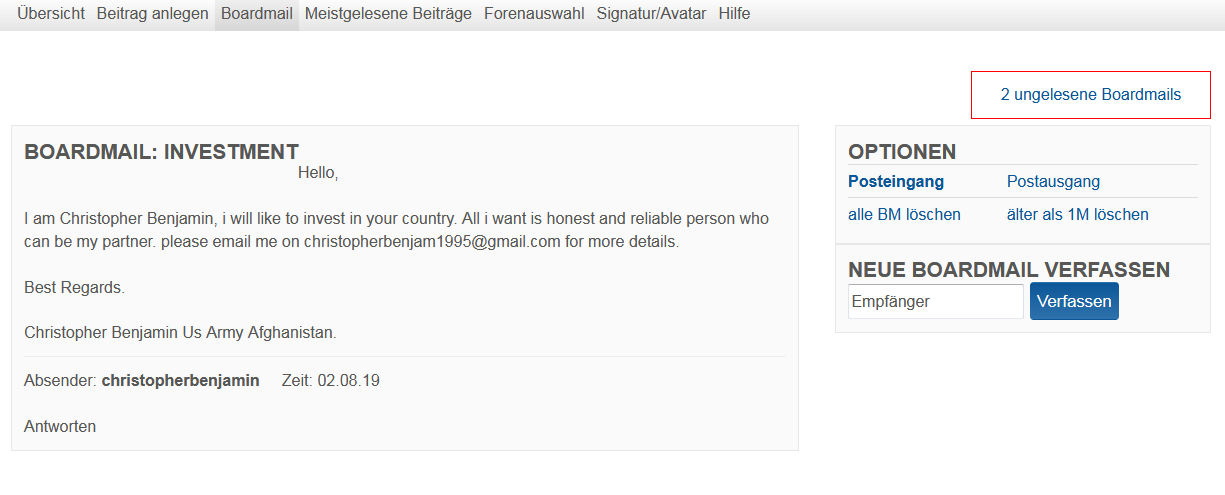
Task: Open sender christopherbenjamin's profile
Action: coord(180,380)
